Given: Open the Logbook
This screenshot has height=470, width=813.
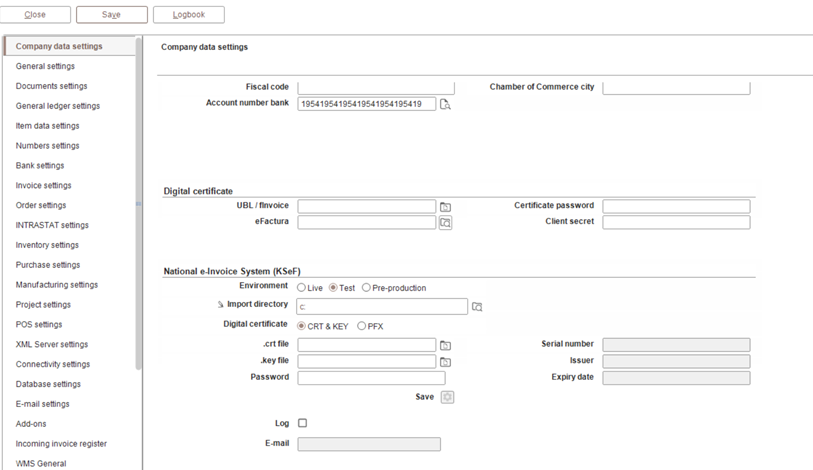Looking at the screenshot, I should coord(189,15).
